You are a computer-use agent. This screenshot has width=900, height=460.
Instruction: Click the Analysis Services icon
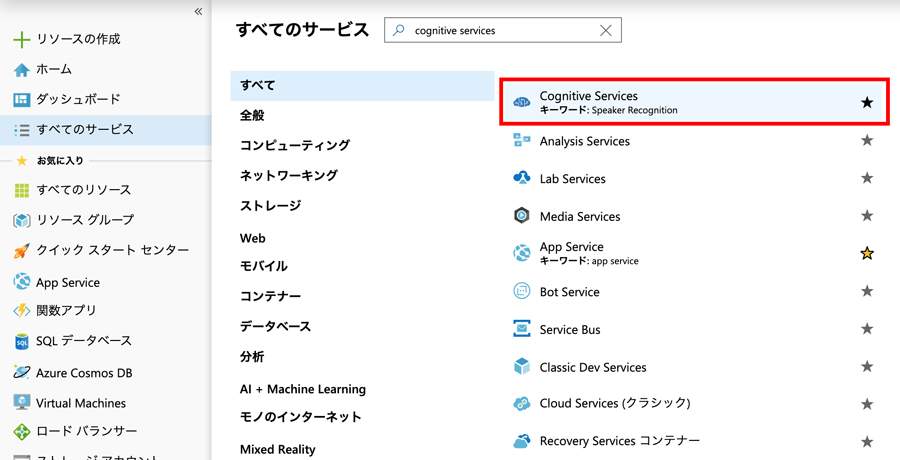(x=522, y=141)
